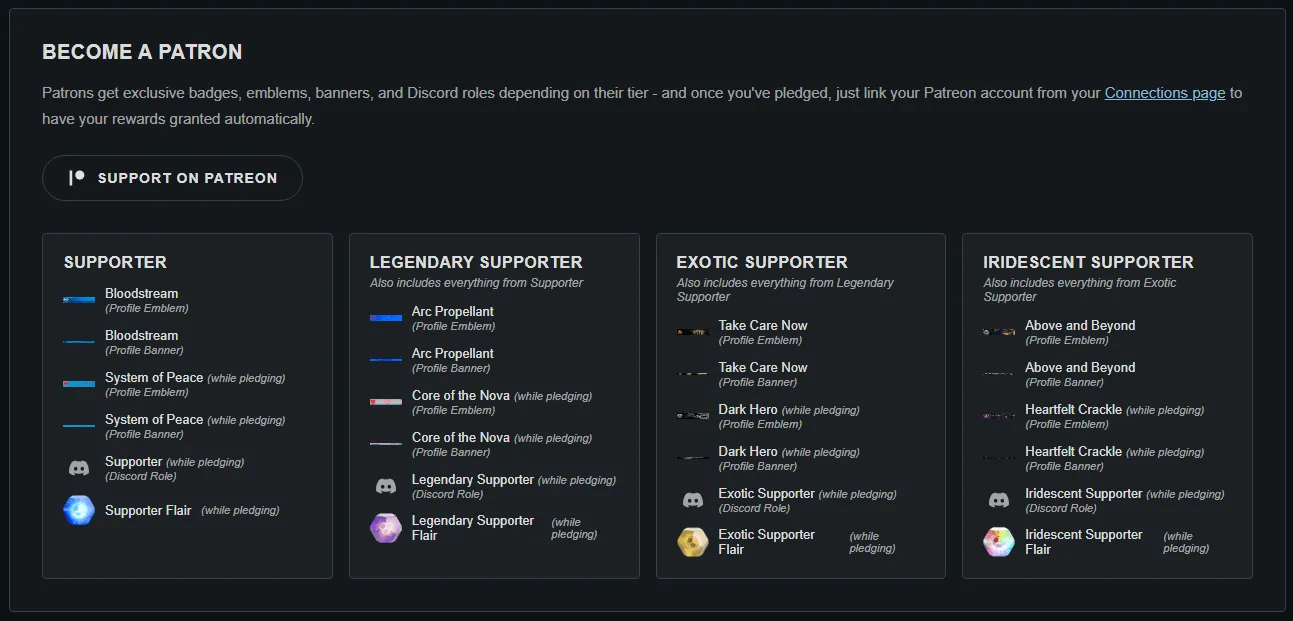
Task: Click Discord icon next to Exotic Supporter role
Action: [693, 500]
